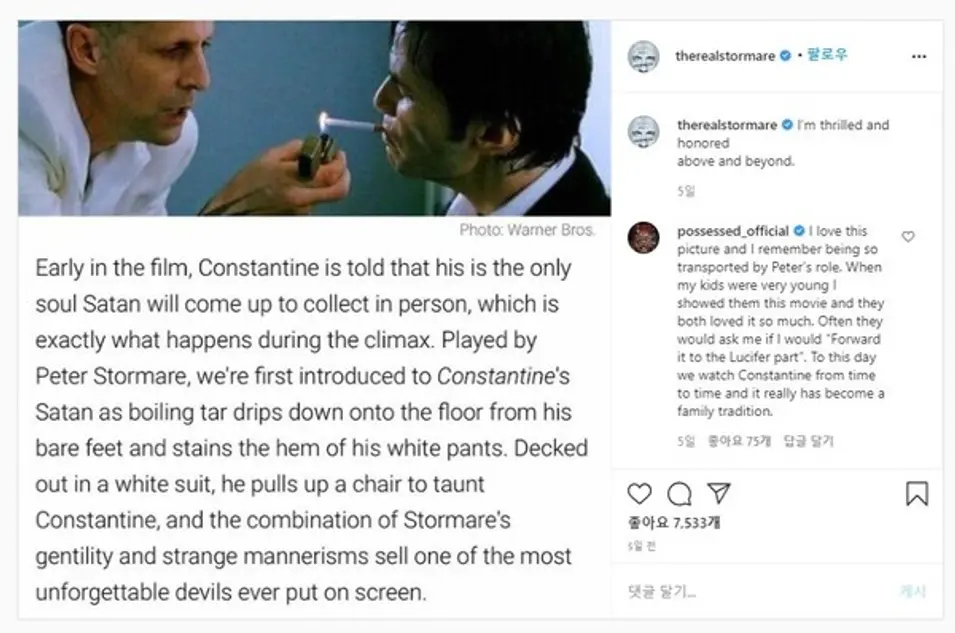This screenshot has height=633, width=955.
Task: Click therealstormare username in the caption
Action: click(x=727, y=125)
